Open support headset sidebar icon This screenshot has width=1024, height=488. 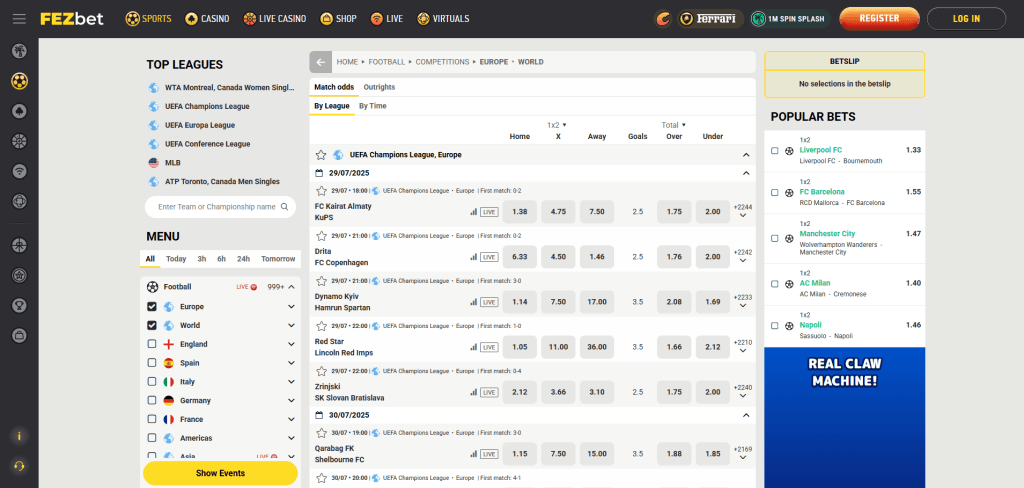pyautogui.click(x=19, y=466)
